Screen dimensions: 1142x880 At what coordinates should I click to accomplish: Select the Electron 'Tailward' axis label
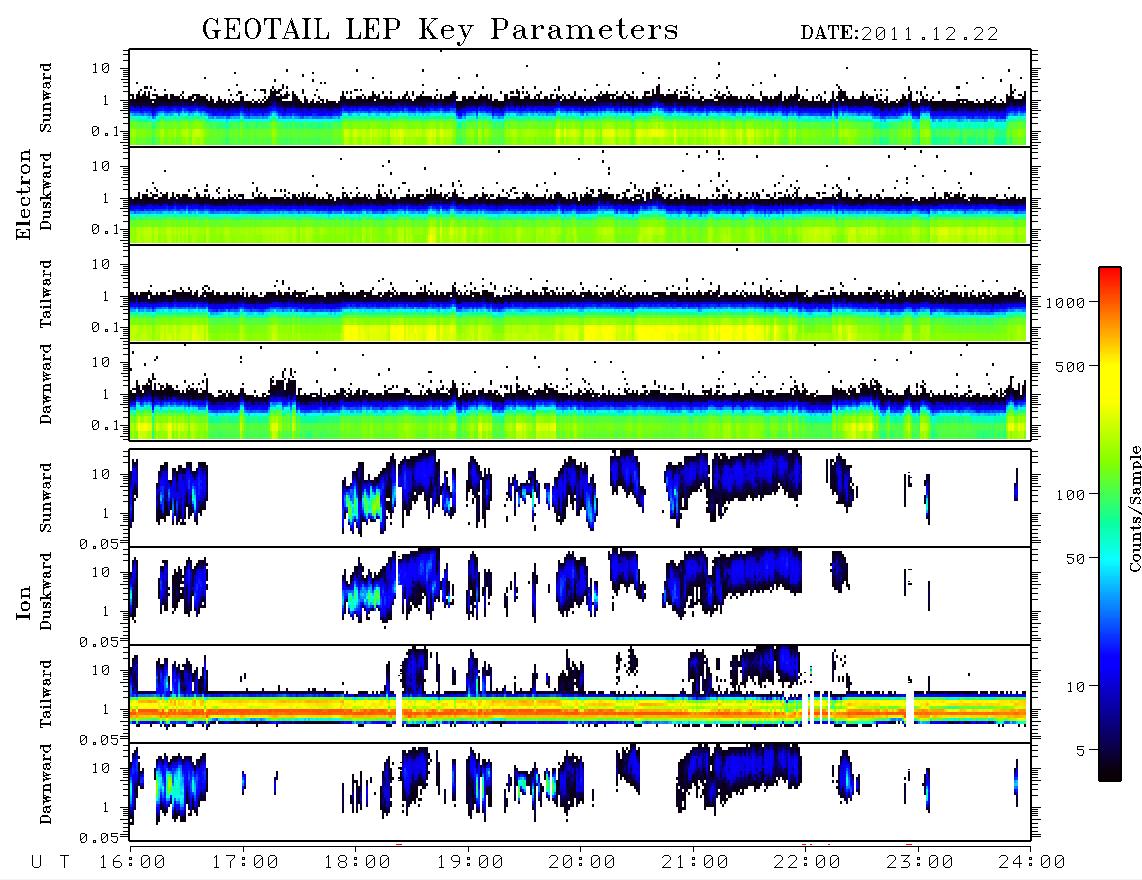46,294
